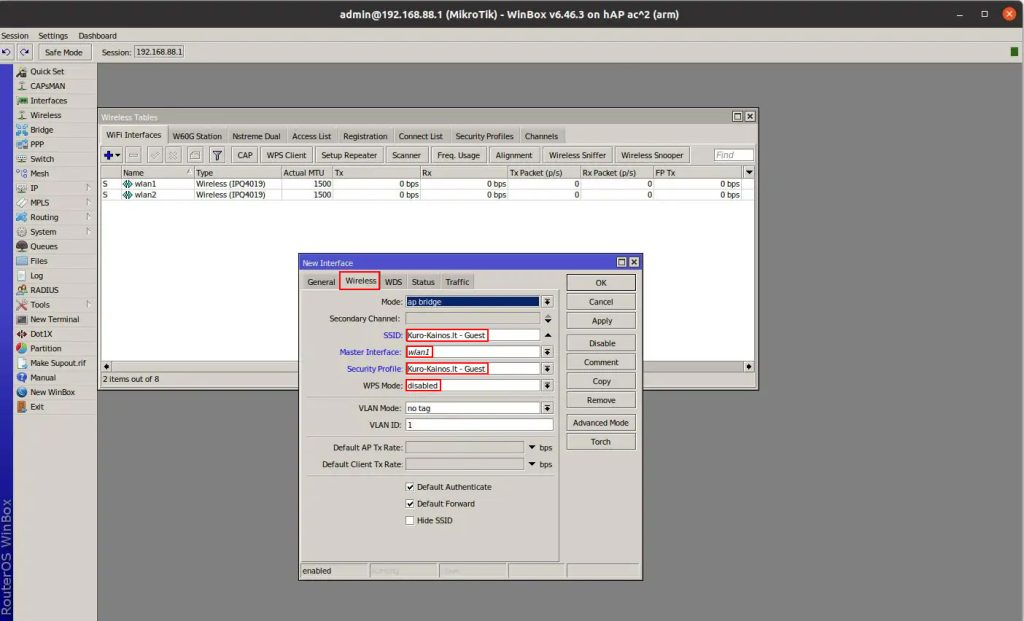Open New Terminal from sidebar
1024x621 pixels.
point(54,319)
